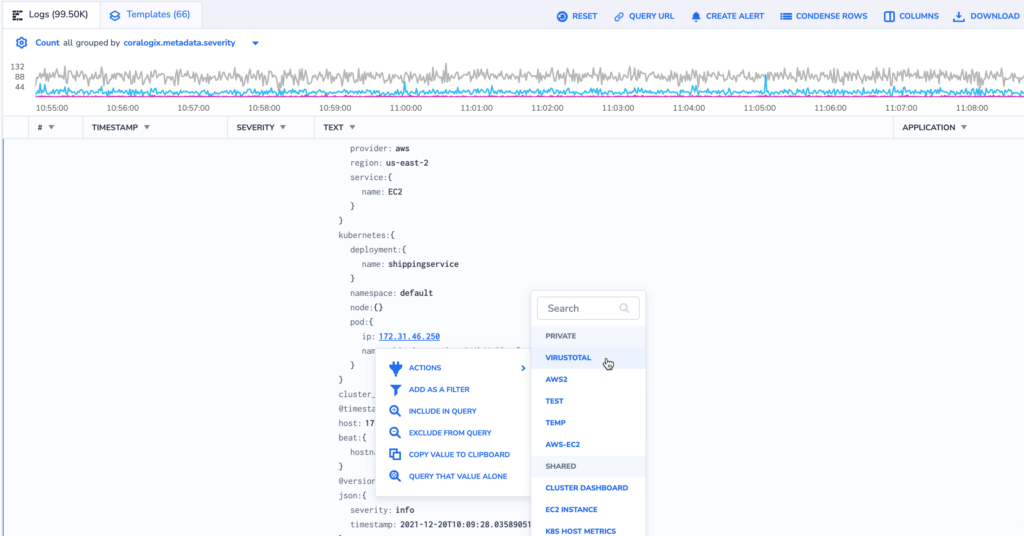
Task: Click the Exclude from Query magnifier icon
Action: (x=395, y=433)
